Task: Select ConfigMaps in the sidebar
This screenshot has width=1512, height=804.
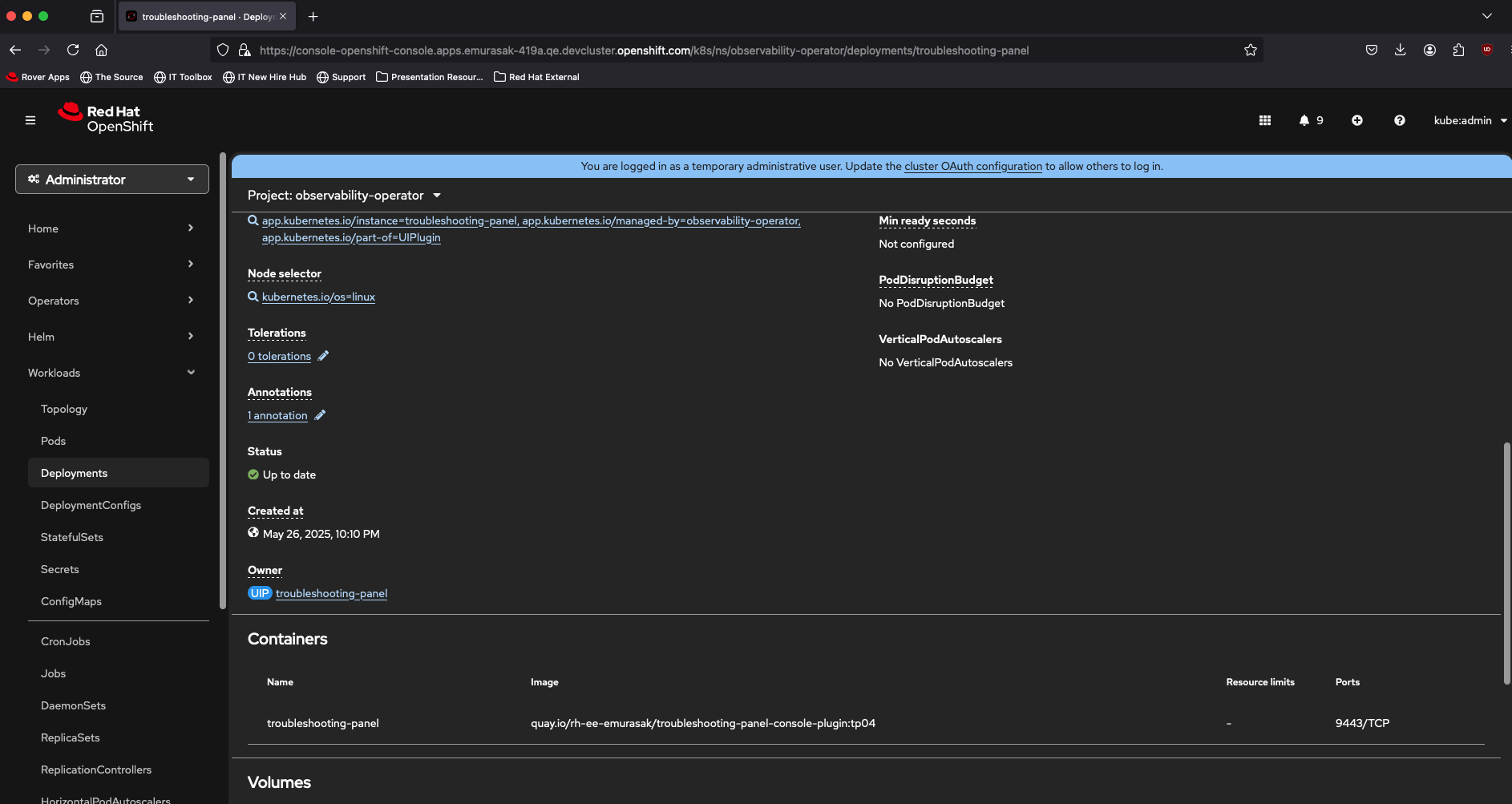Action: [x=71, y=601]
